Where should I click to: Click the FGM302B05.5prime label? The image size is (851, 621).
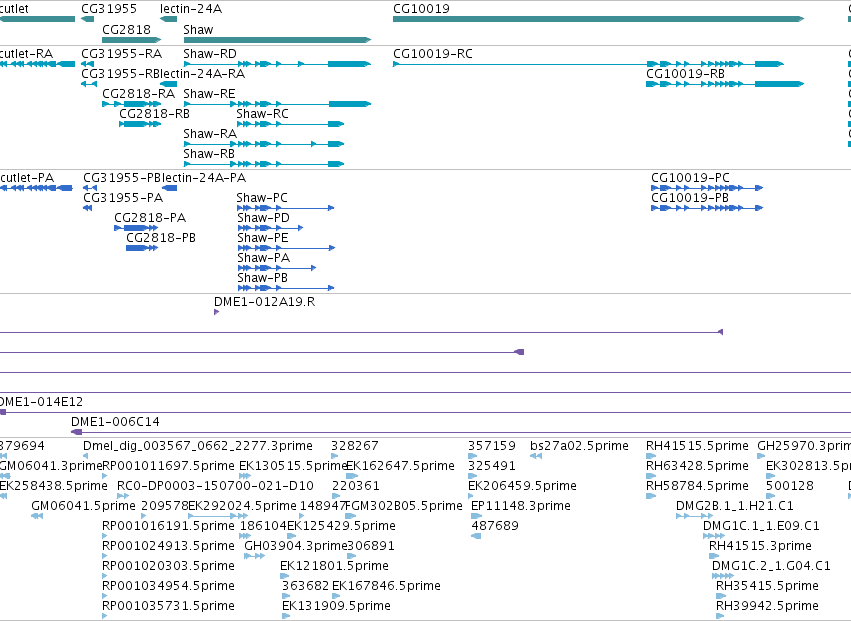point(404,506)
